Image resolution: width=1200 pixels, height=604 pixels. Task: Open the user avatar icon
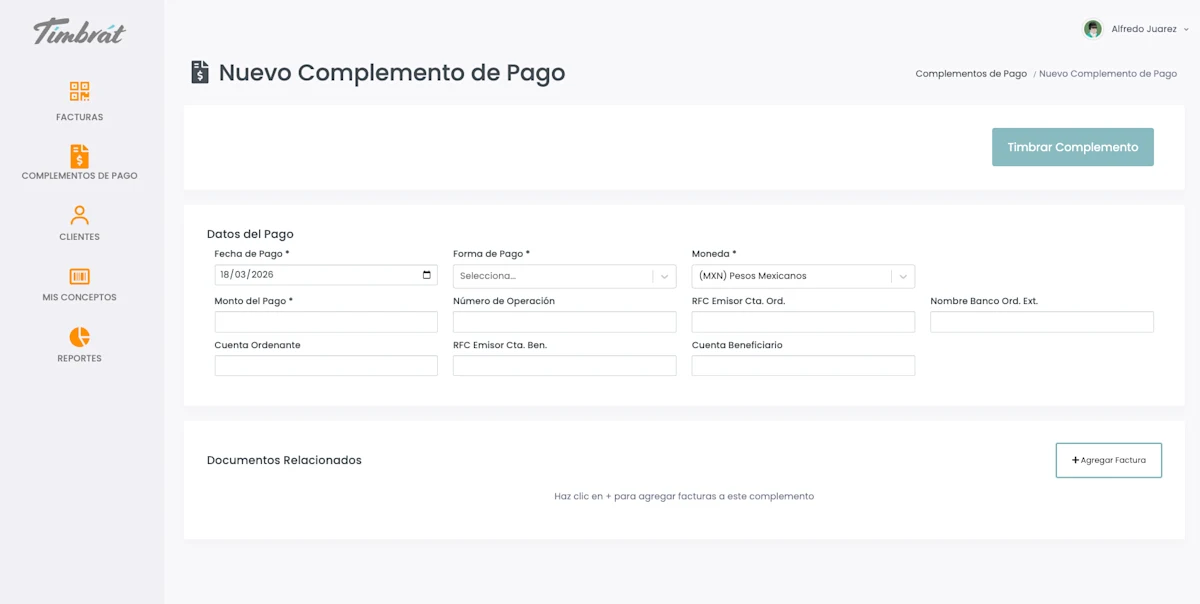pyautogui.click(x=1093, y=28)
